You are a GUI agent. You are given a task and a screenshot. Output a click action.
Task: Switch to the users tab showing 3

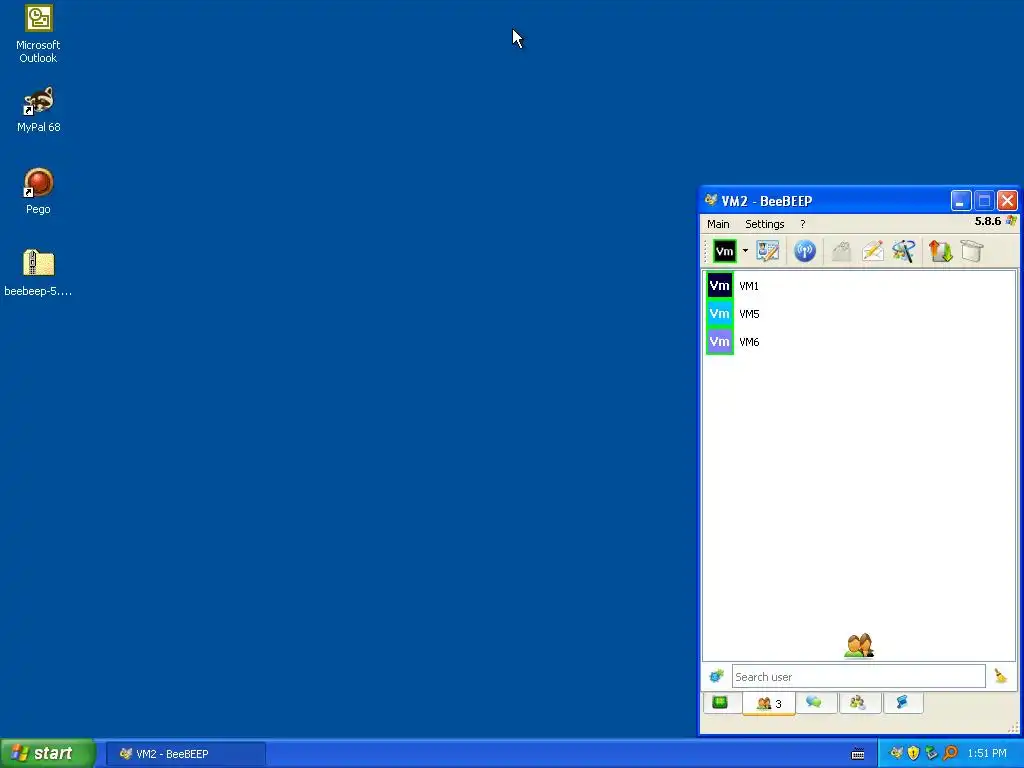(x=769, y=703)
